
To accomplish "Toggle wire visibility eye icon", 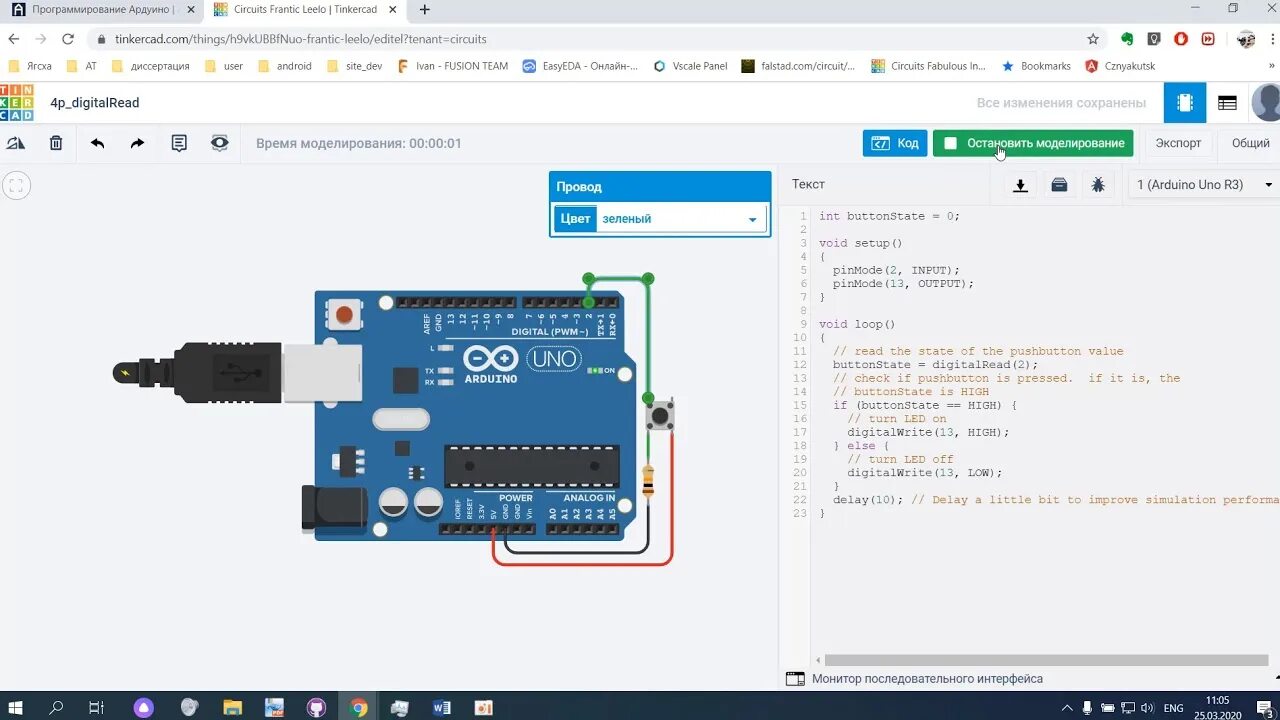I will click(220, 143).
